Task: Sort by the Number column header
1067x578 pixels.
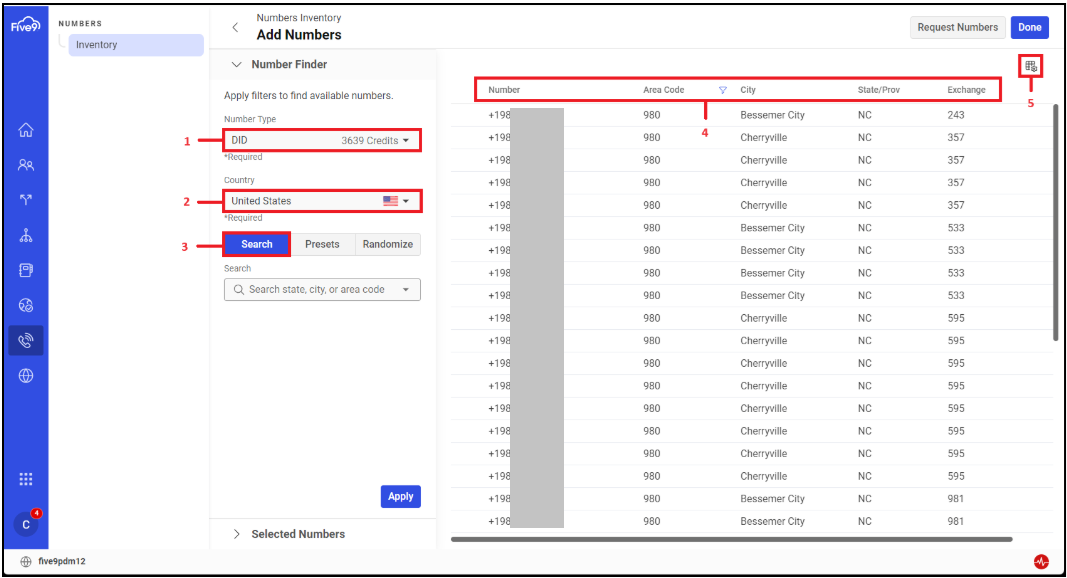Action: tap(504, 90)
